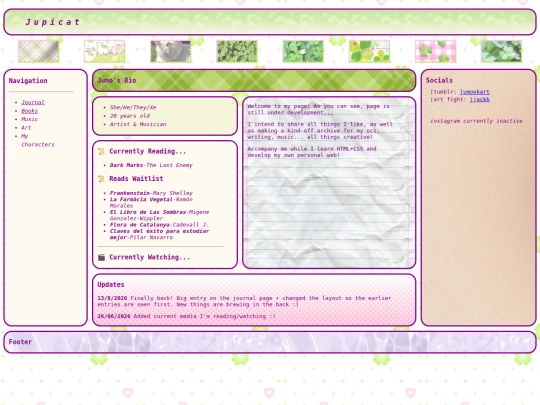Click Dark Marks-The Last Enemy entry
Viewport: 540px width, 405px height.
coord(151,165)
